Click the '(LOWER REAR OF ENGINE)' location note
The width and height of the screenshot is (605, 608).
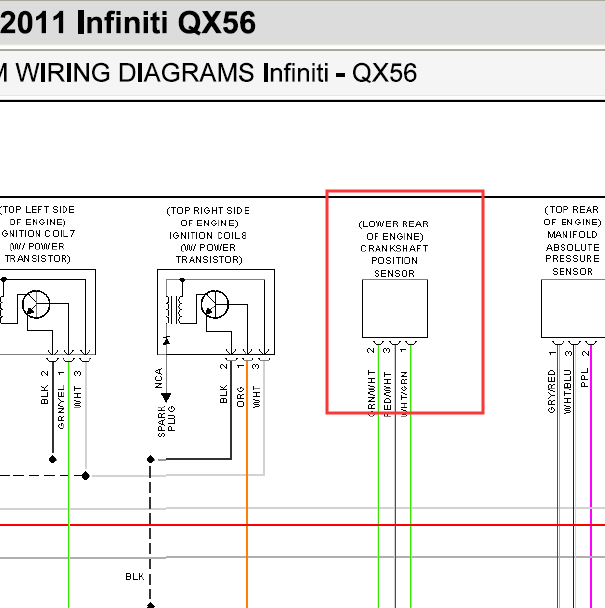point(394,230)
